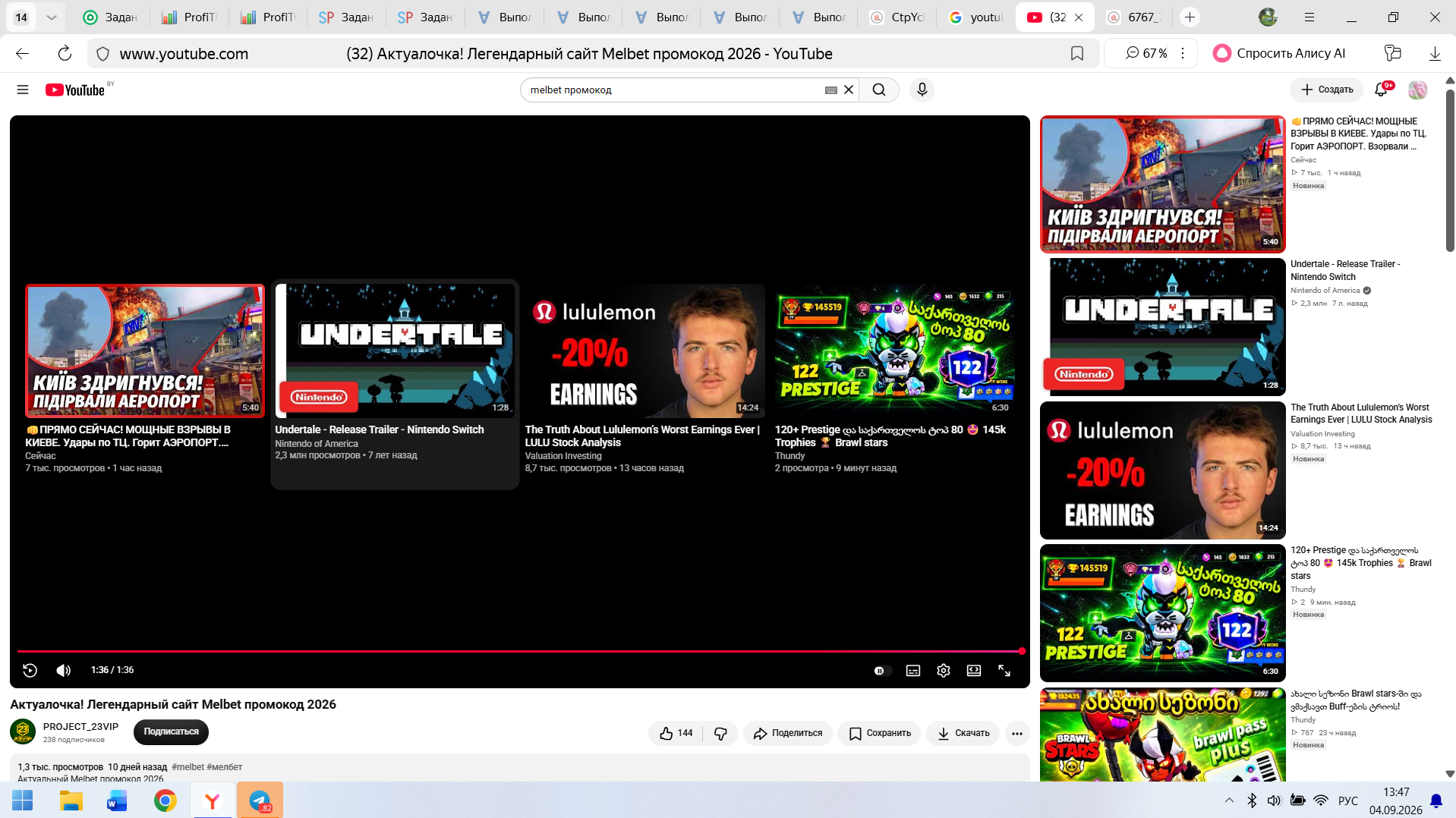Switch to the youtul Google tab
This screenshot has height=818, width=1456.
click(x=976, y=17)
